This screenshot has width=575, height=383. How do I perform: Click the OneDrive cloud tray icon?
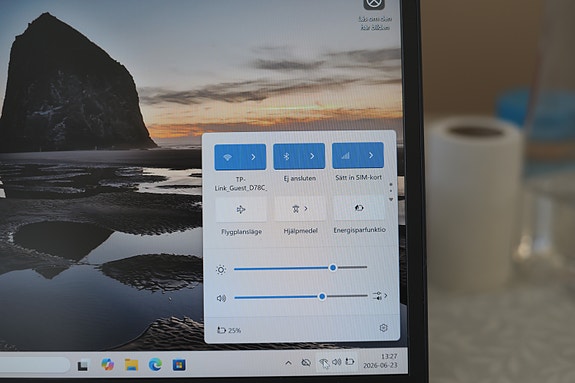point(306,363)
